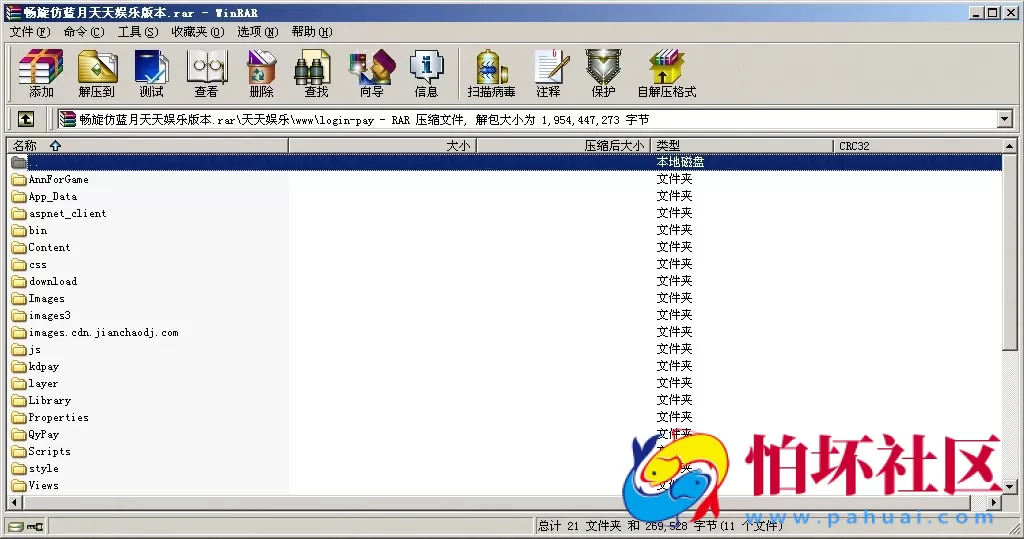Image resolution: width=1024 pixels, height=539 pixels.
Task: Click the 删除 (Delete) toolbar icon
Action: 261,73
